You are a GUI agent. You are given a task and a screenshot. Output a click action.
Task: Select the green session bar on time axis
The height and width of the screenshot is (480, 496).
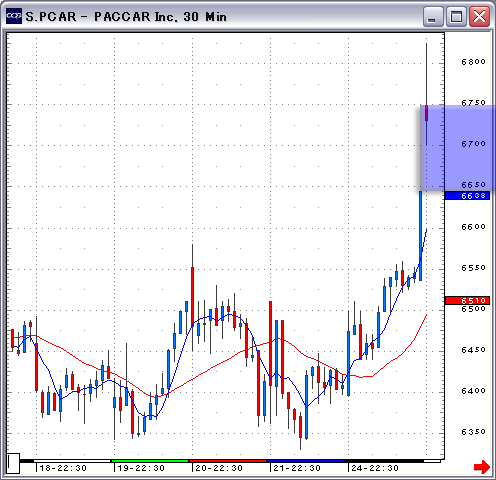150,461
